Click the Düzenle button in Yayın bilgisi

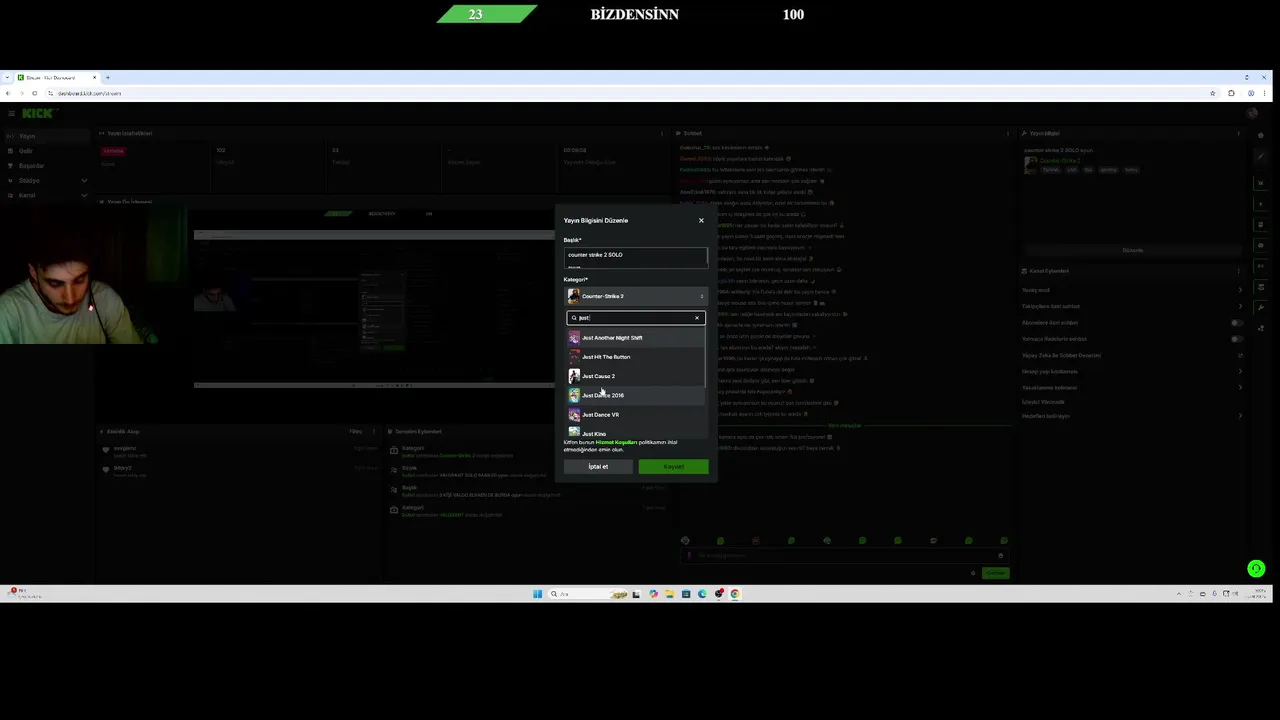coord(1132,250)
